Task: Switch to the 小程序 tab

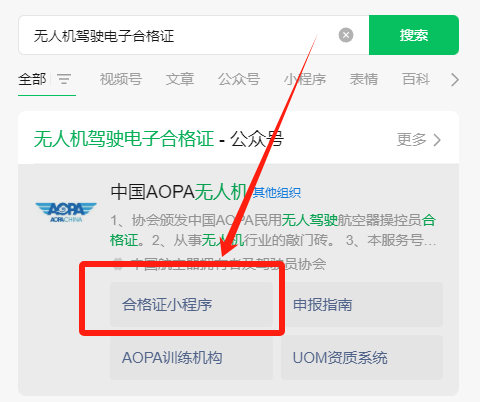Action: (x=305, y=79)
